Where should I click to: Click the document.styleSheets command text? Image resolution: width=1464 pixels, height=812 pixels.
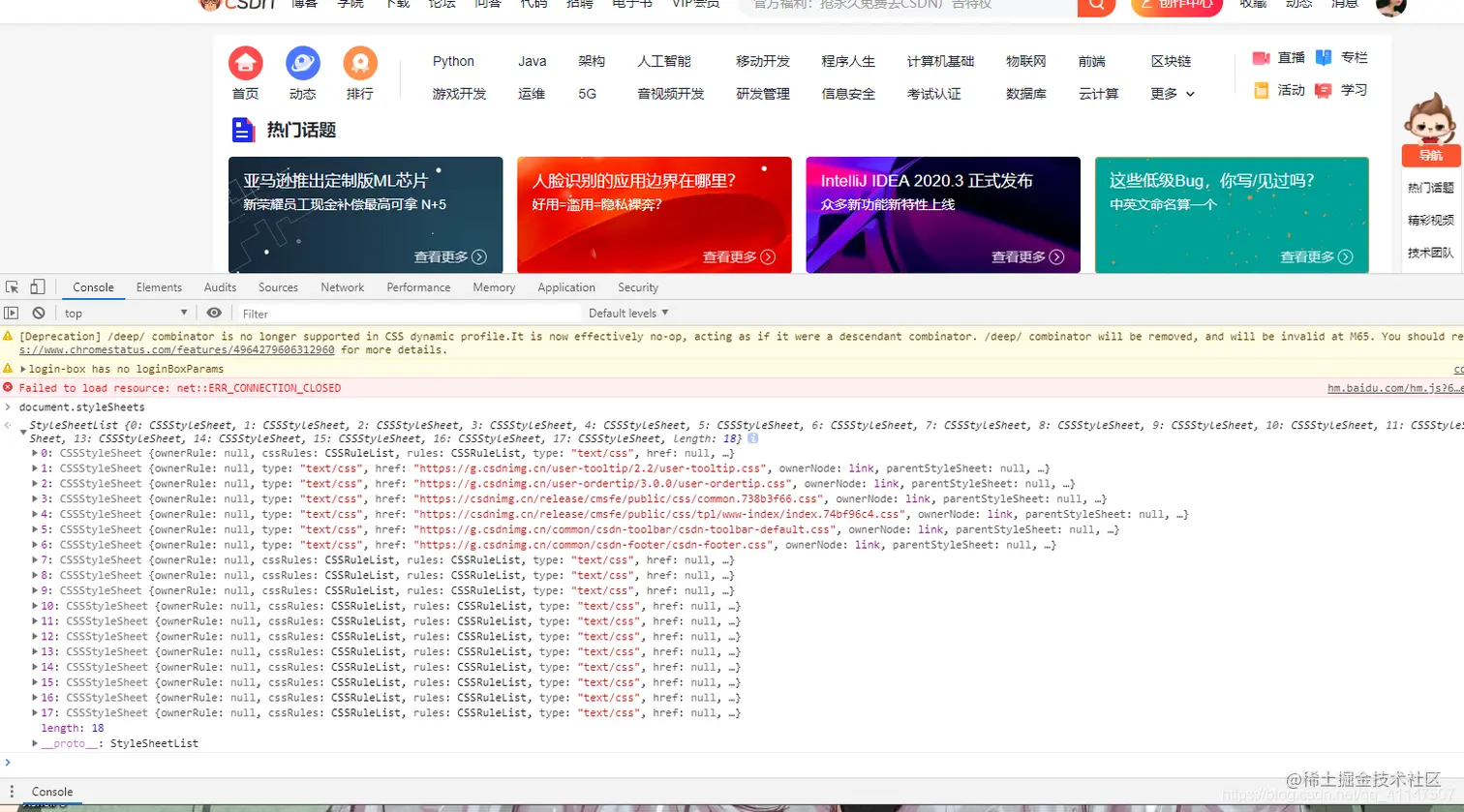81,407
